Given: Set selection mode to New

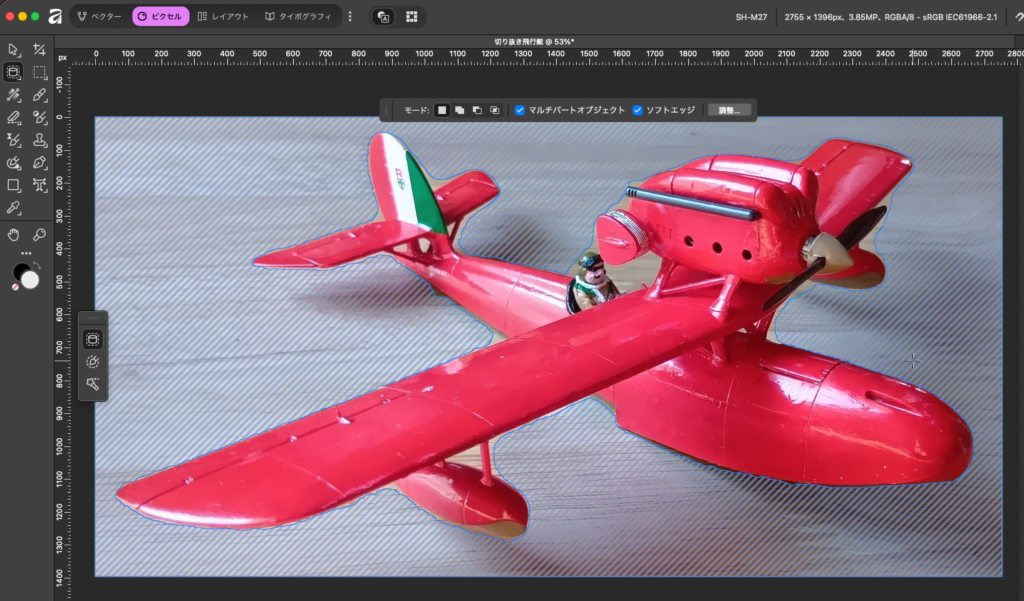Looking at the screenshot, I should [442, 110].
